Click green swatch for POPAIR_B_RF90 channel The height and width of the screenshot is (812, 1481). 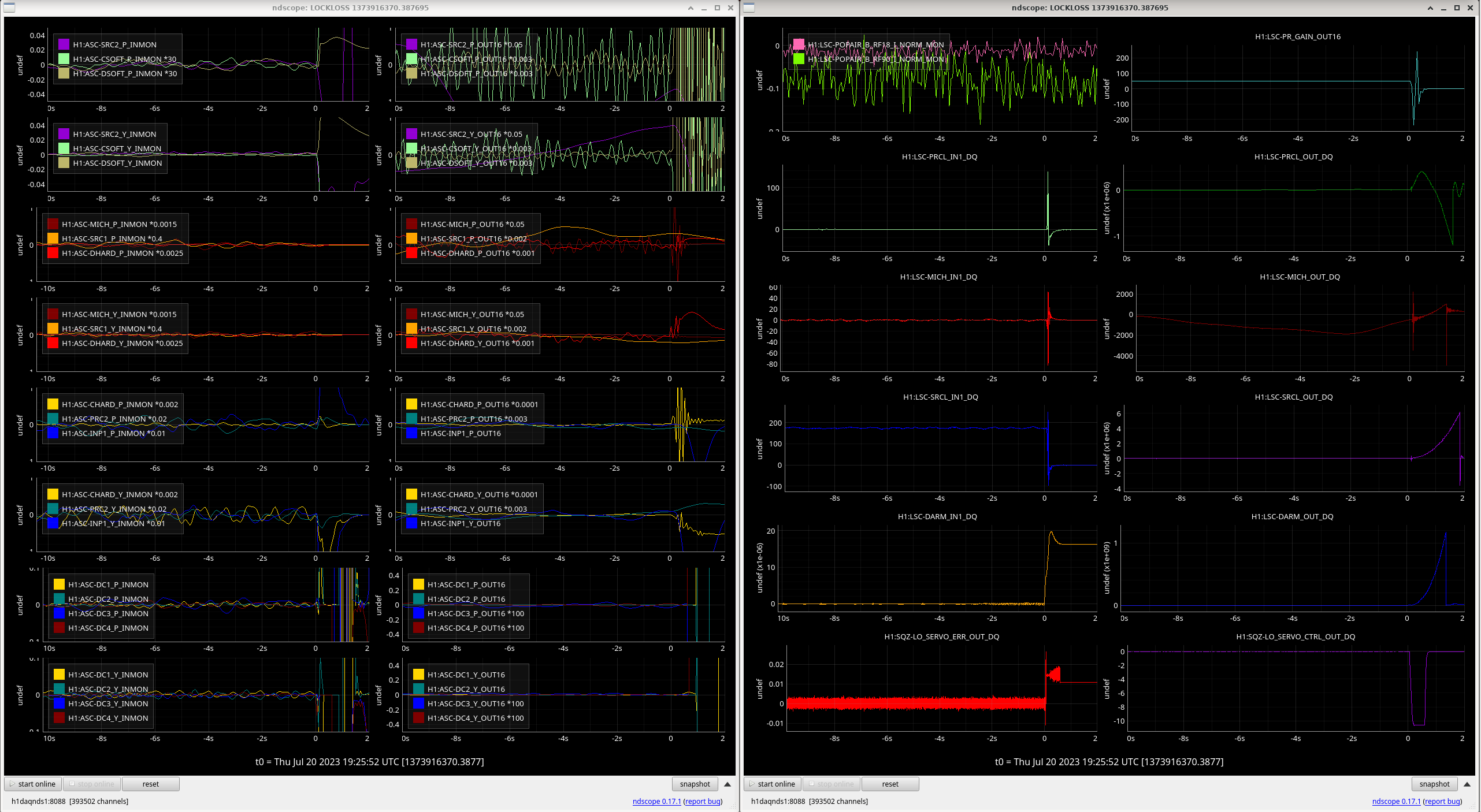(799, 59)
